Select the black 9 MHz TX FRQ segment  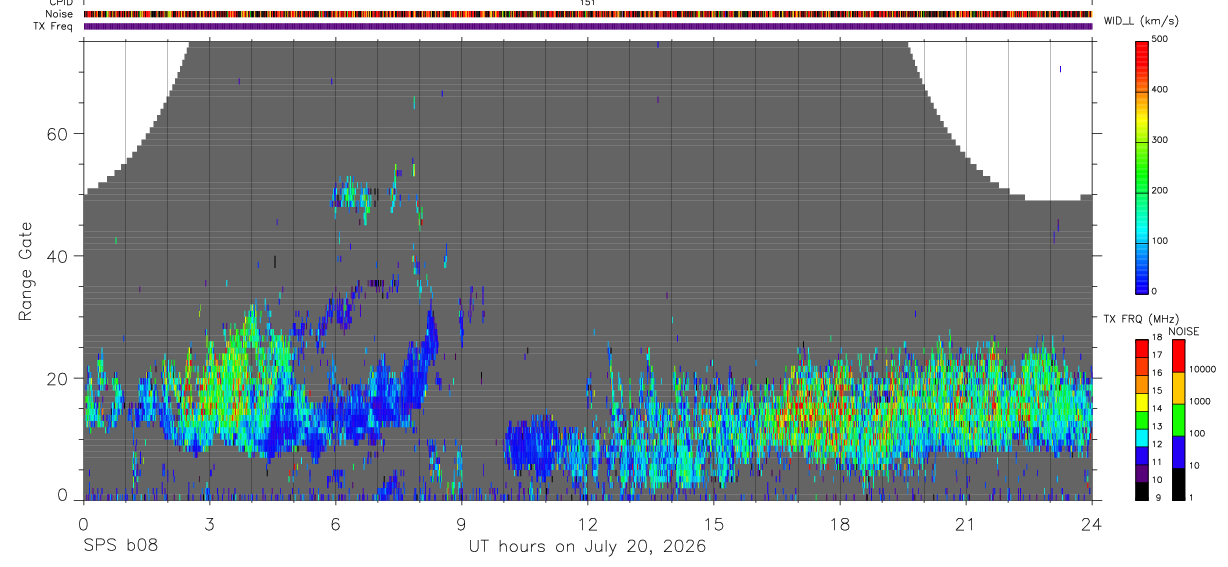[x=1141, y=491]
